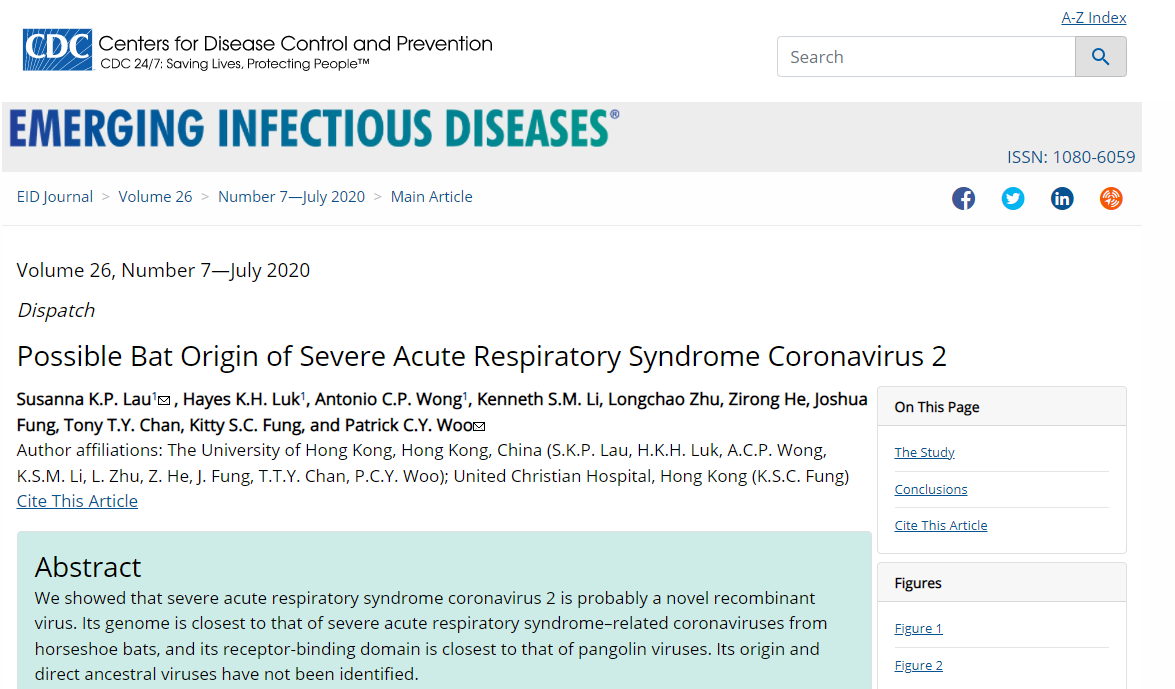The height and width of the screenshot is (689, 1175).
Task: Click the Figures panel heading
Action: pyautogui.click(x=918, y=583)
